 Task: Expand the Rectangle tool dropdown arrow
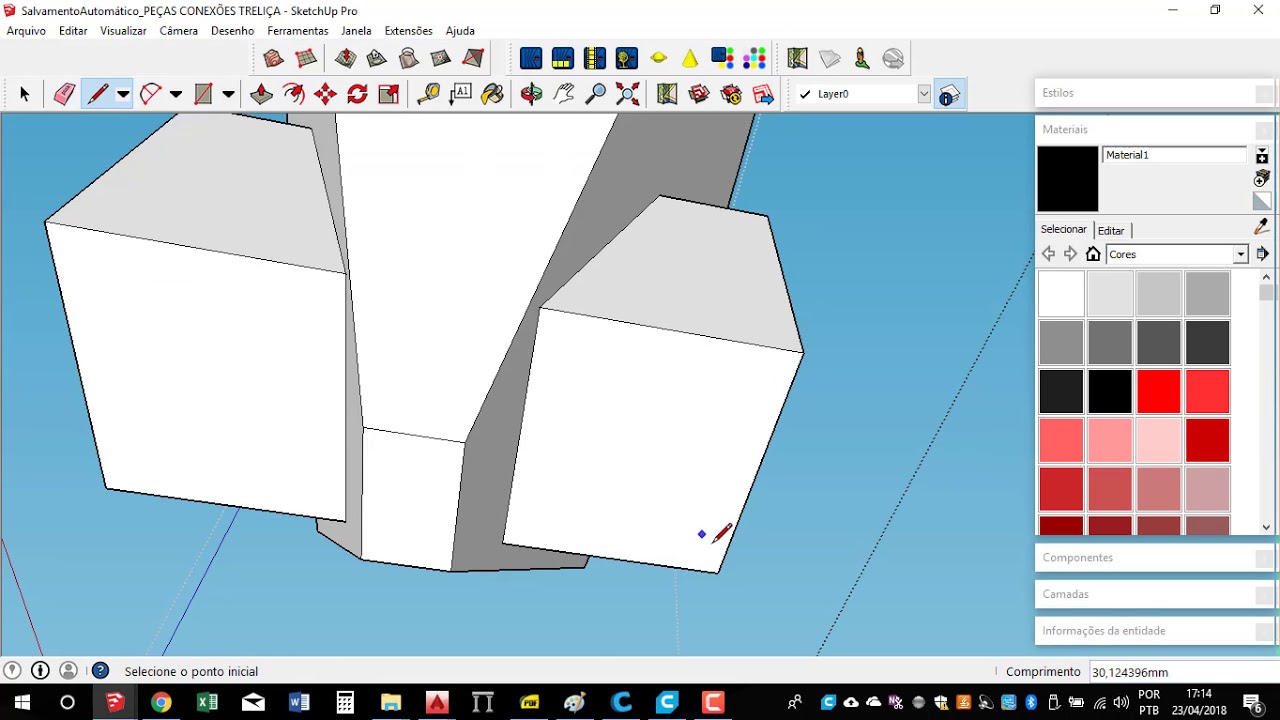(228, 94)
